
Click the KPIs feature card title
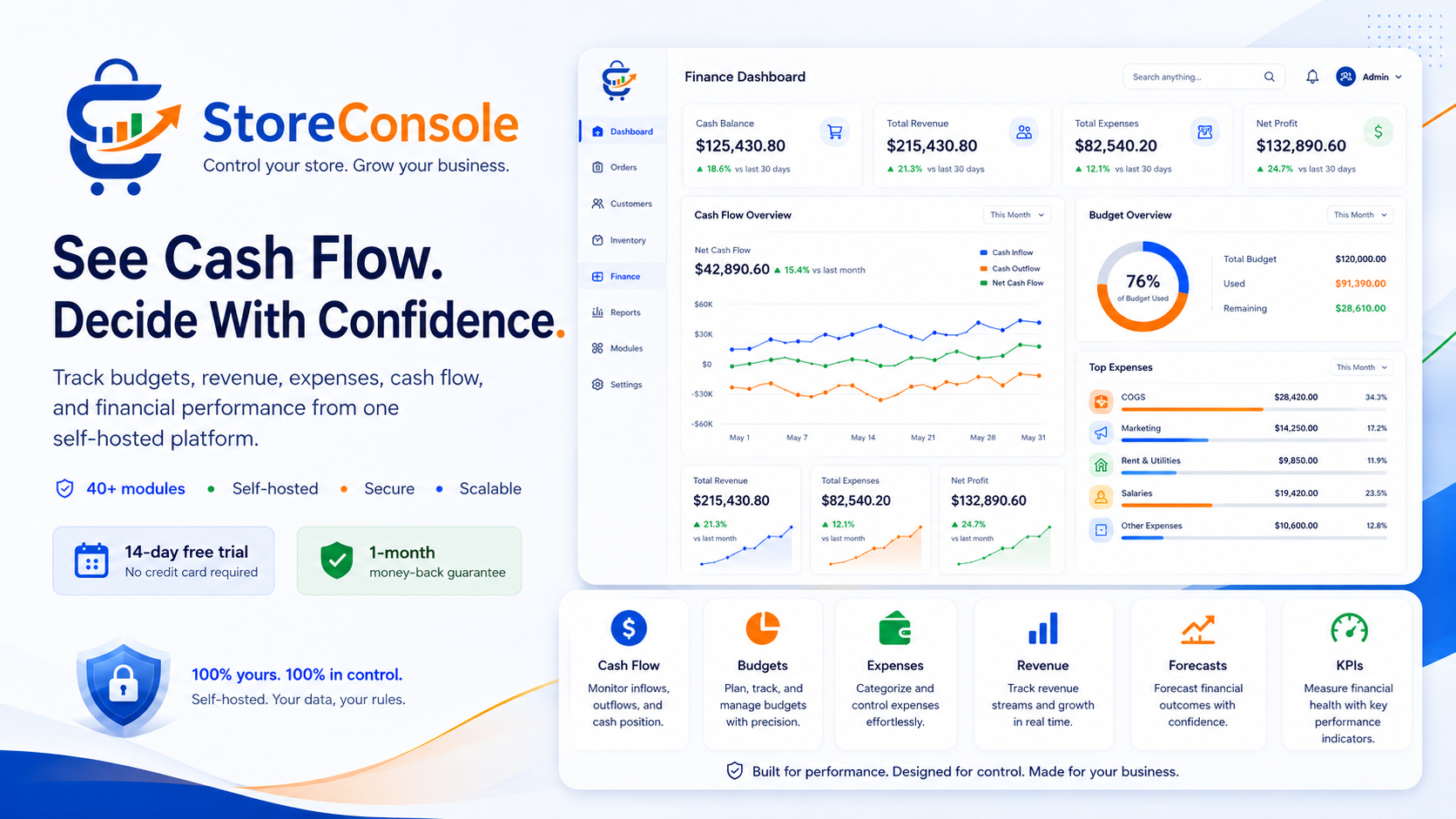pos(1350,666)
